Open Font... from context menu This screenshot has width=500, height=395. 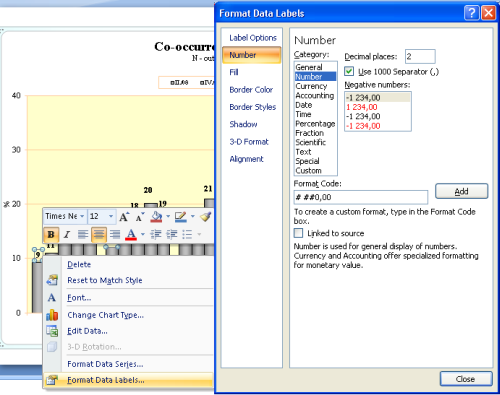(79, 297)
